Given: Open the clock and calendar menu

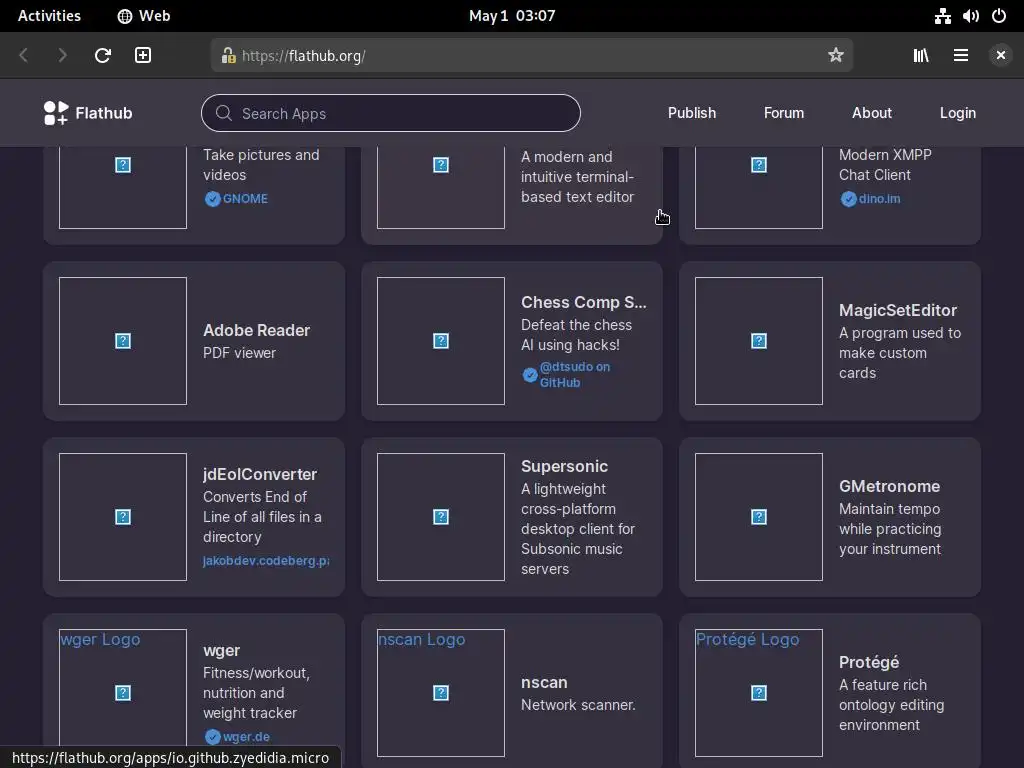Looking at the screenshot, I should 512,16.
